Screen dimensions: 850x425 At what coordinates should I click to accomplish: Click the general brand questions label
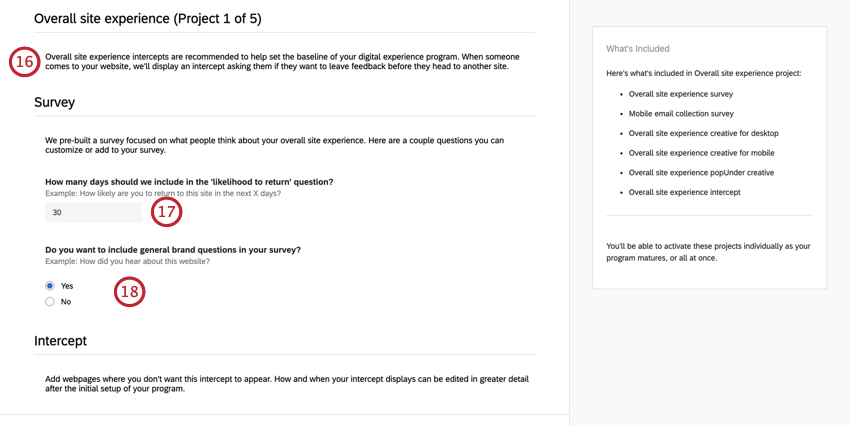pos(173,250)
